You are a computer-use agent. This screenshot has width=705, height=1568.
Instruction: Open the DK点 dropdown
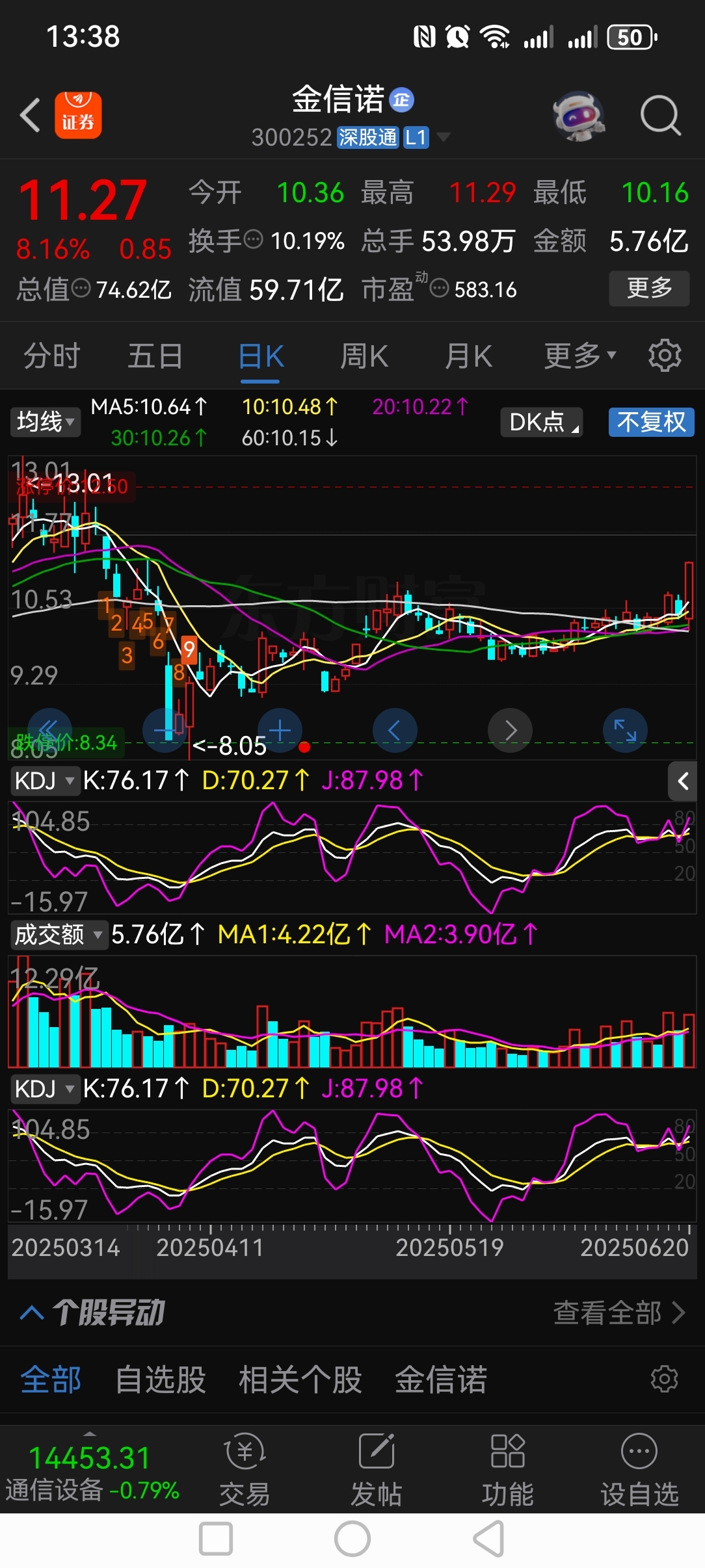(x=542, y=422)
